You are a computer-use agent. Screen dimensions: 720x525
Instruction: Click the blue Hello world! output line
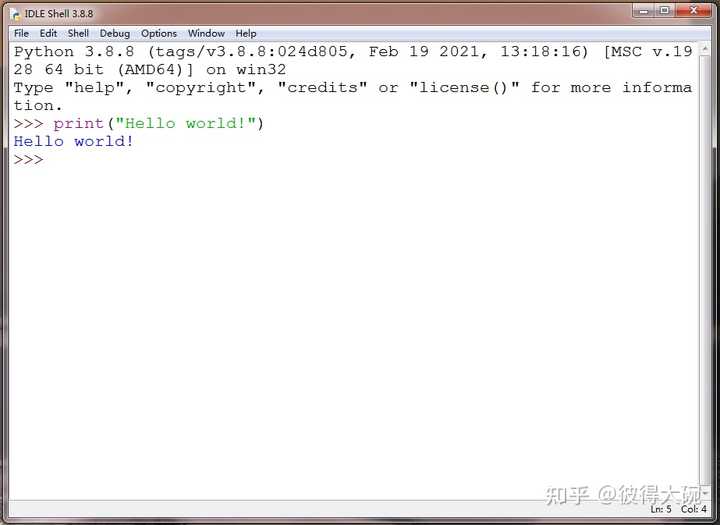73,141
